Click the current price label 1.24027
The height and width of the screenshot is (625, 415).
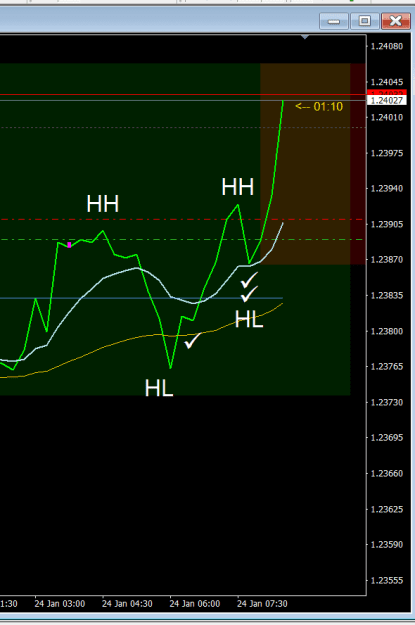pos(386,100)
